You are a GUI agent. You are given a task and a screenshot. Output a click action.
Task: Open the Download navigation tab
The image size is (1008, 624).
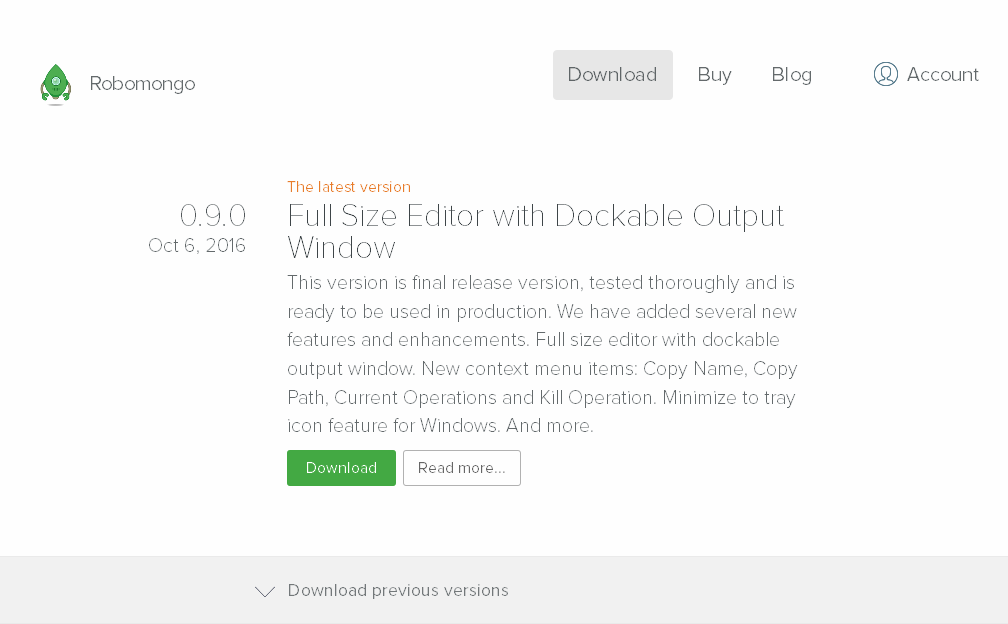coord(613,75)
